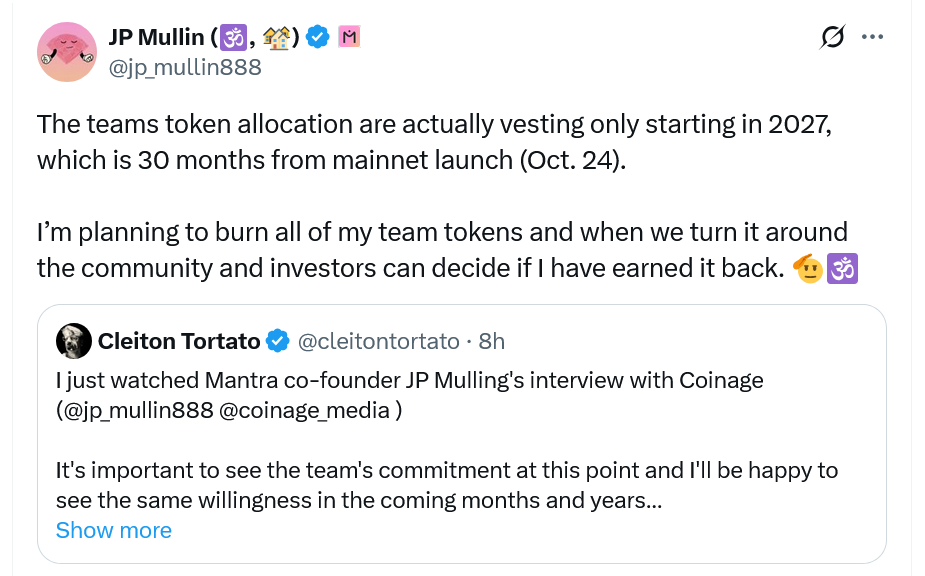Open JP Mullin's profile avatar
This screenshot has width=925, height=576.
click(66, 50)
